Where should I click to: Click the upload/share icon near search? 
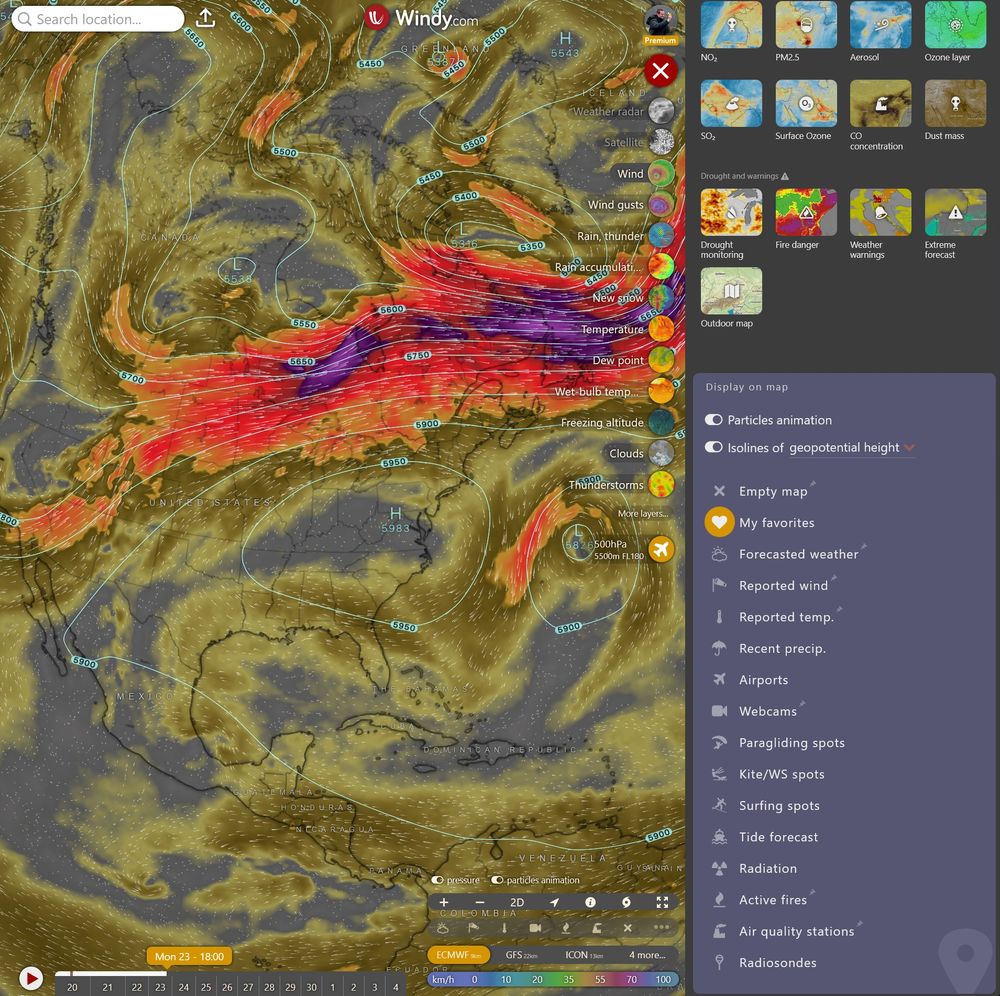pyautogui.click(x=205, y=18)
